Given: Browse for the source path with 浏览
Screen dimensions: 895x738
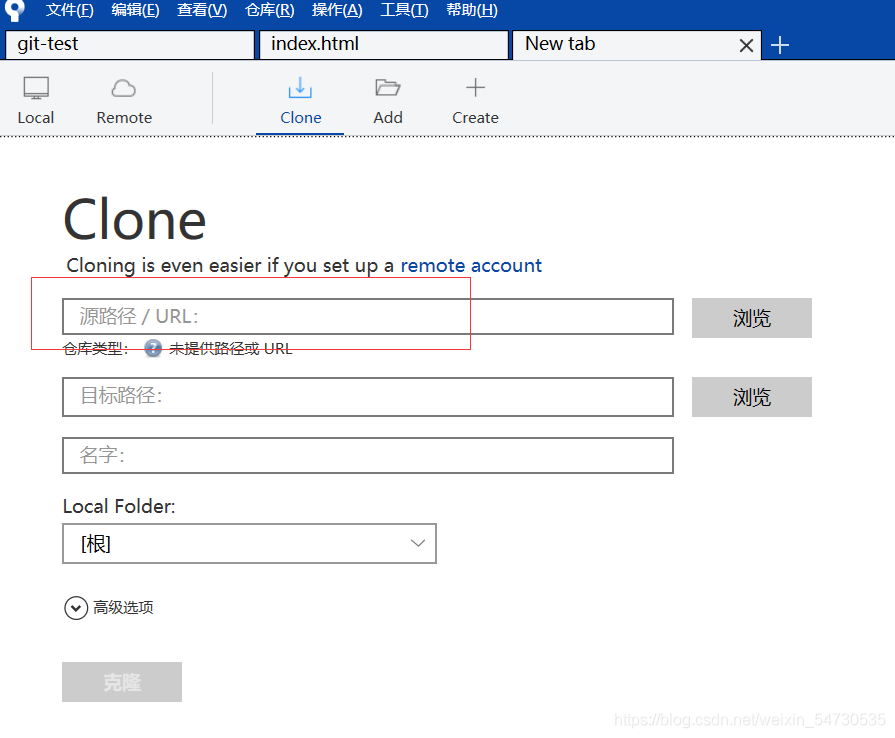Looking at the screenshot, I should [752, 318].
